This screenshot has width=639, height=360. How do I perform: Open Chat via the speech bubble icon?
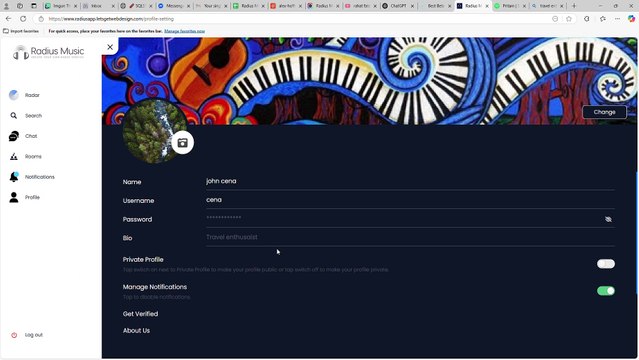pyautogui.click(x=13, y=136)
